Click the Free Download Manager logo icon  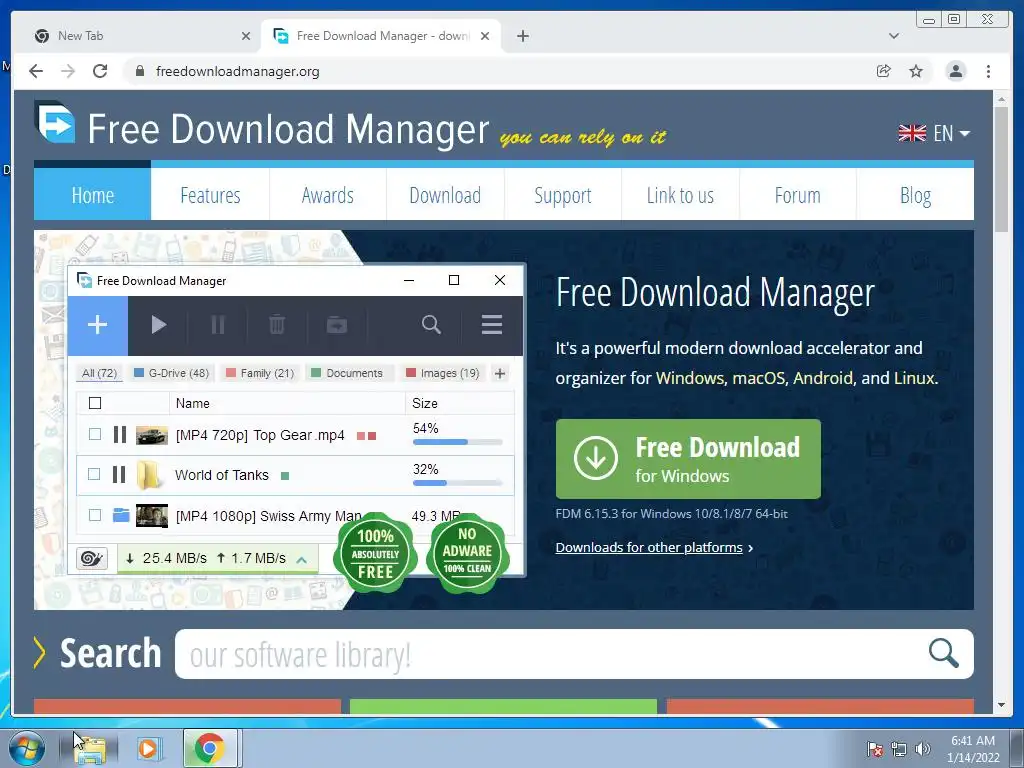56,122
